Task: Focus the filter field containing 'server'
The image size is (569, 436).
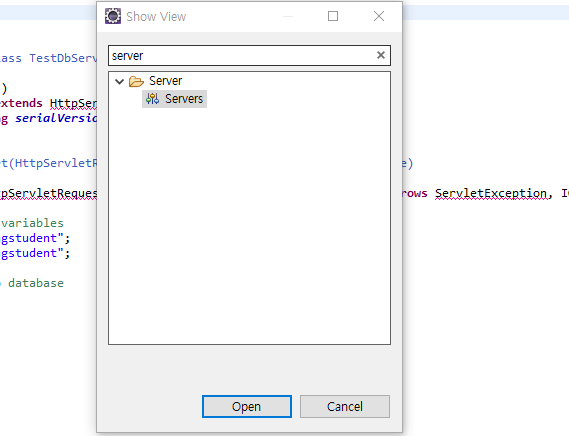Action: pyautogui.click(x=249, y=56)
